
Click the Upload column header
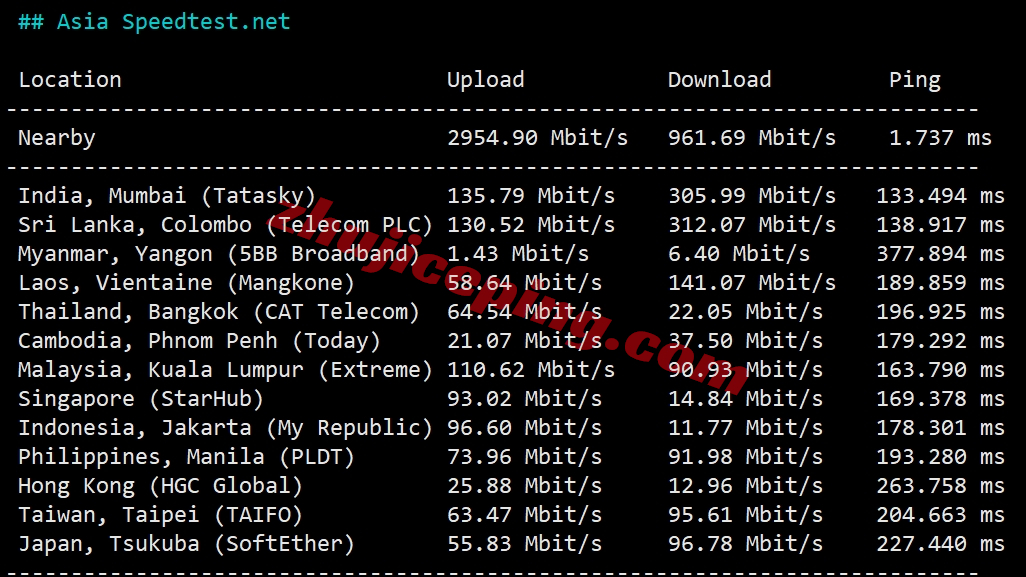coord(486,80)
